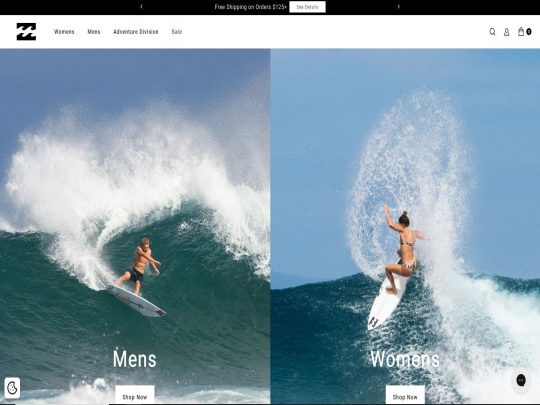540x405 pixels.
Task: Click Shop Now under Womens
Action: point(405,395)
